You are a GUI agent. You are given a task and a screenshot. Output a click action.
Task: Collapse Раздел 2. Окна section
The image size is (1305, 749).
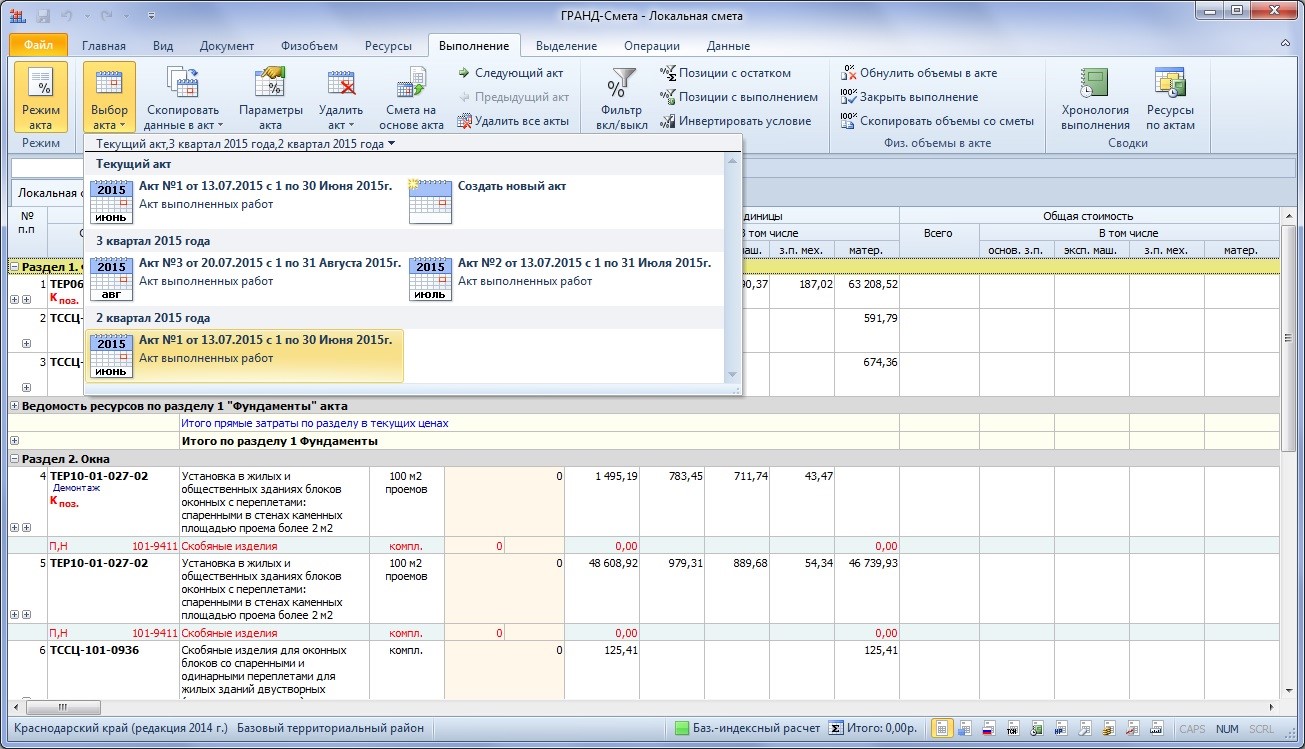point(14,459)
